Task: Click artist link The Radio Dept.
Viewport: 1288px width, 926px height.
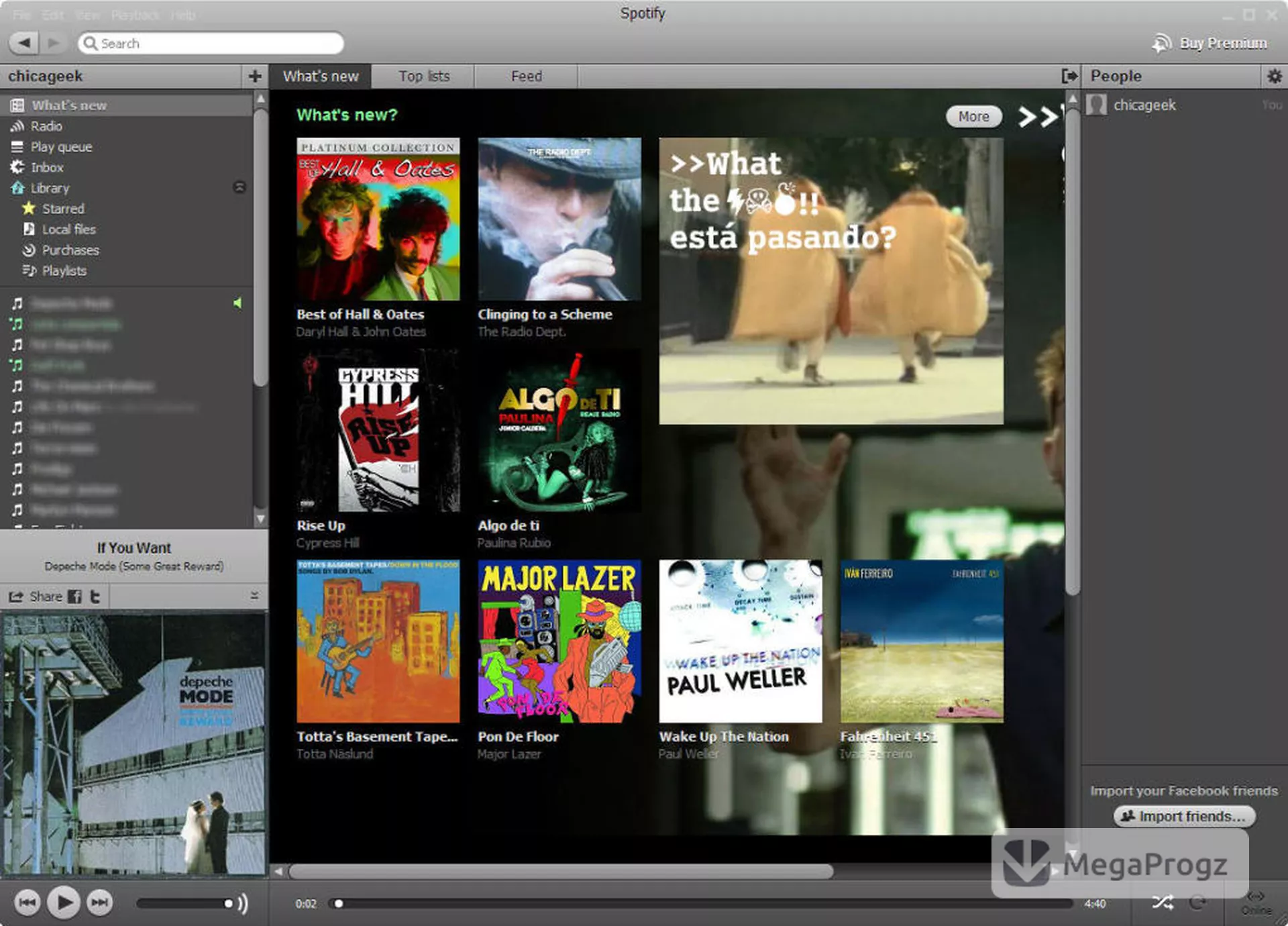Action: click(521, 332)
